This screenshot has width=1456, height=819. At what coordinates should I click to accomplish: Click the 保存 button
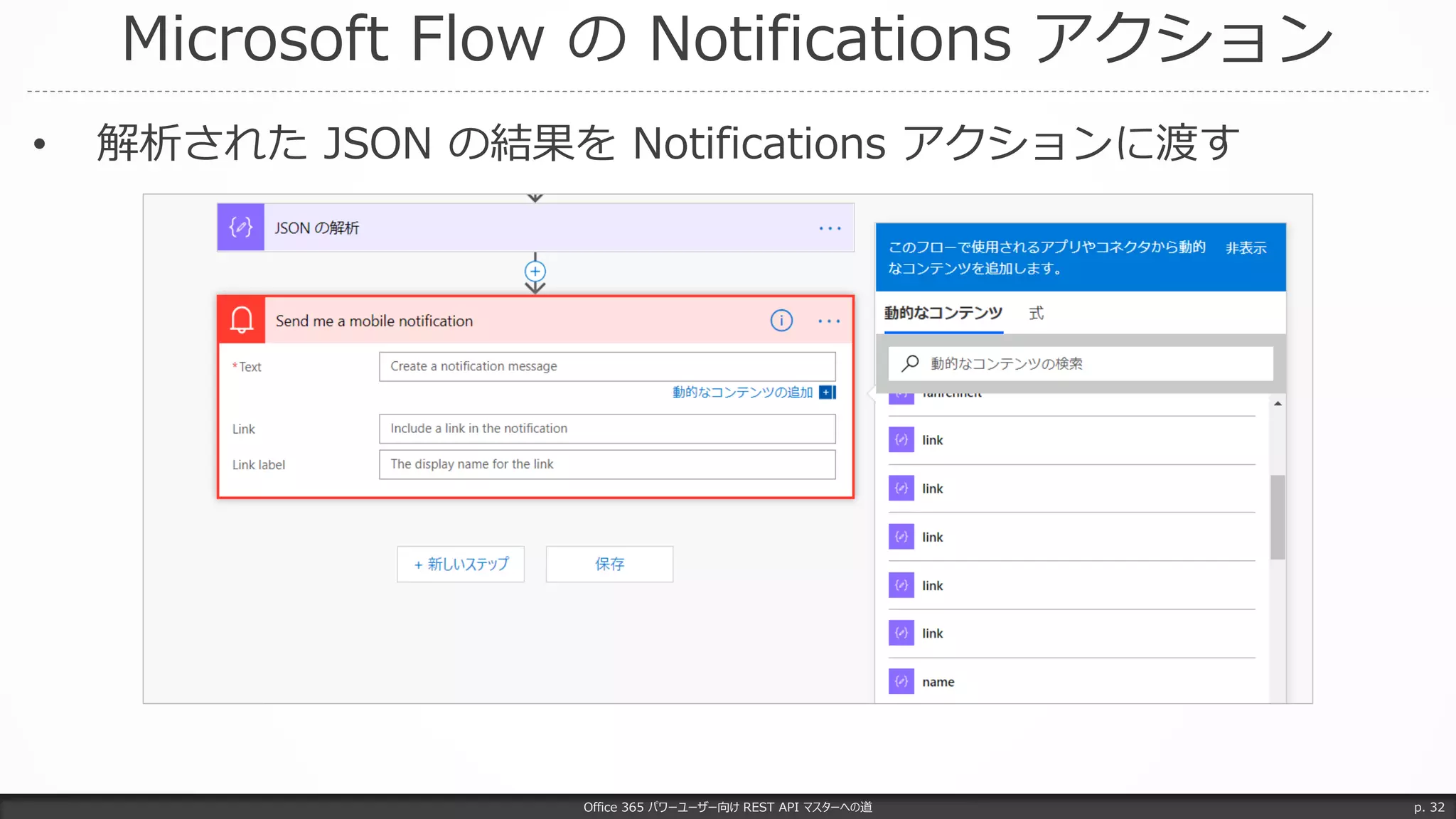click(x=609, y=564)
